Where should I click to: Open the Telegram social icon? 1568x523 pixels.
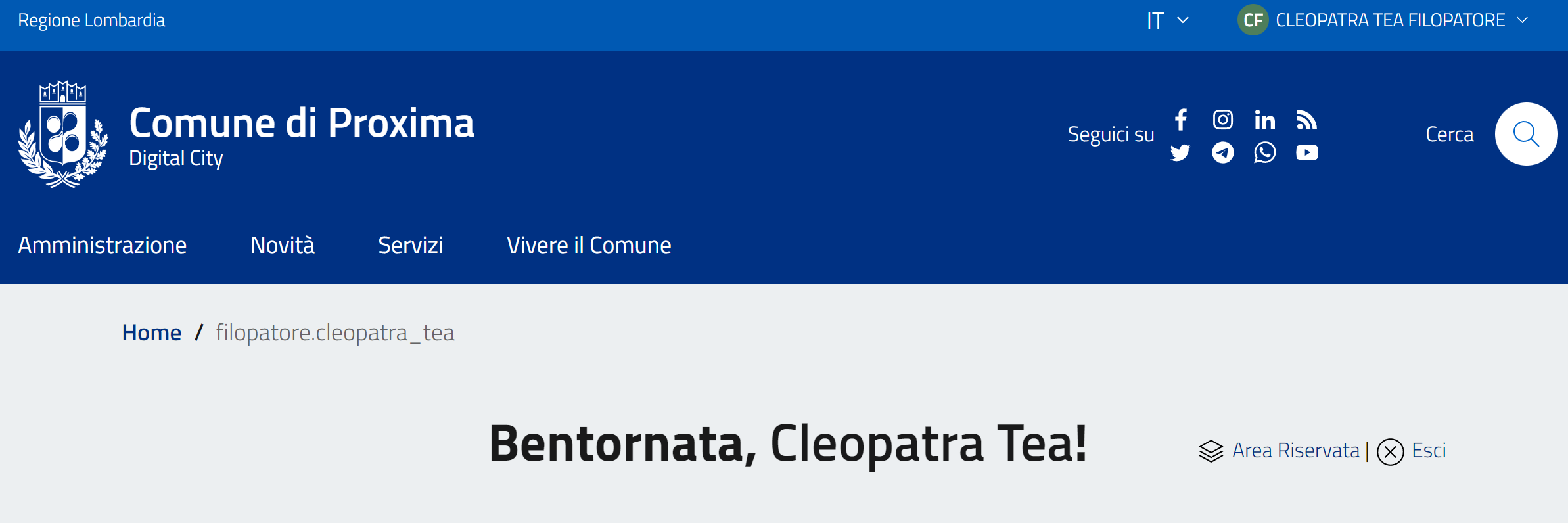[x=1222, y=153]
